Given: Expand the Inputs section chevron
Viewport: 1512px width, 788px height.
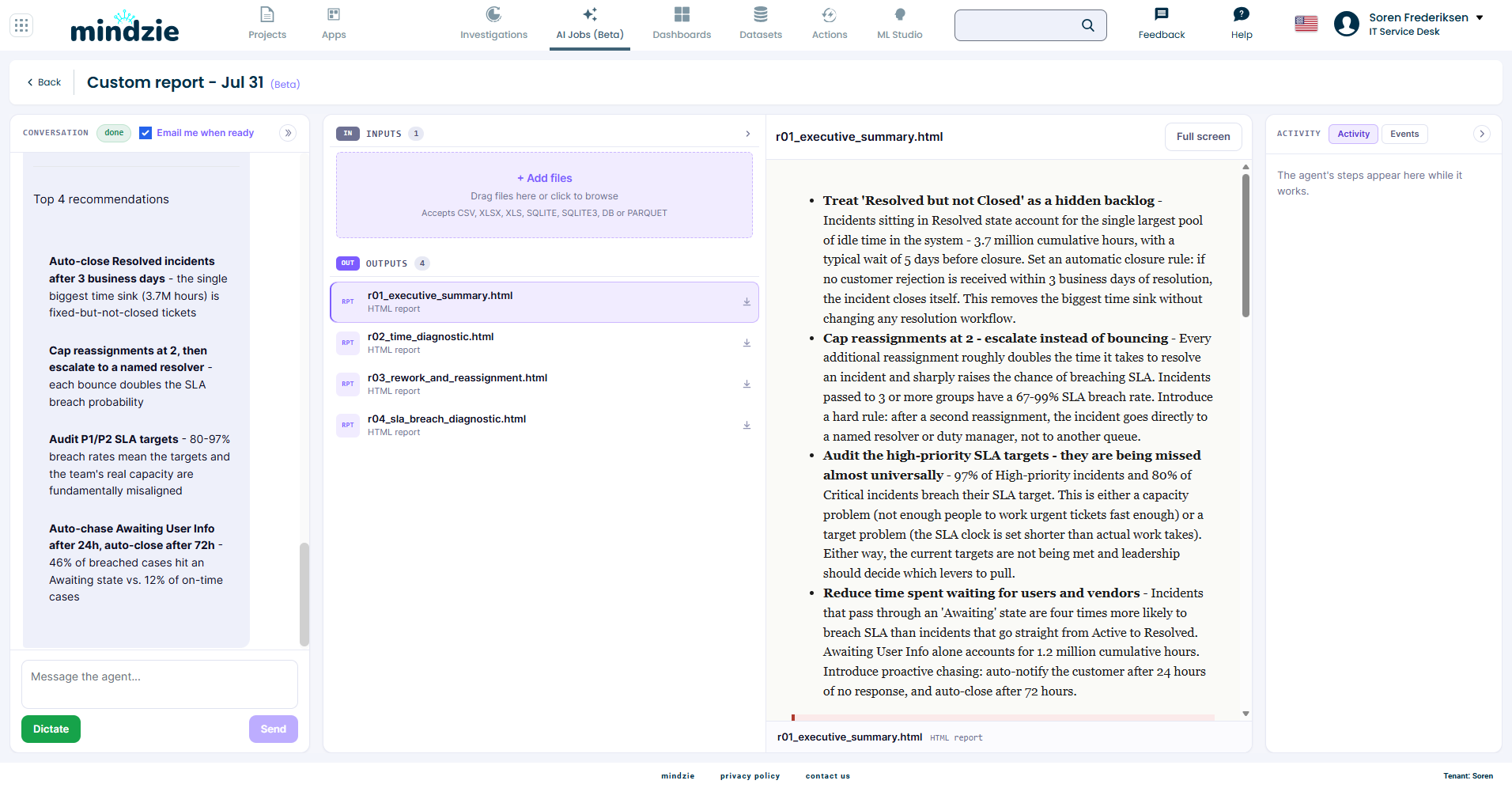Looking at the screenshot, I should pyautogui.click(x=747, y=134).
